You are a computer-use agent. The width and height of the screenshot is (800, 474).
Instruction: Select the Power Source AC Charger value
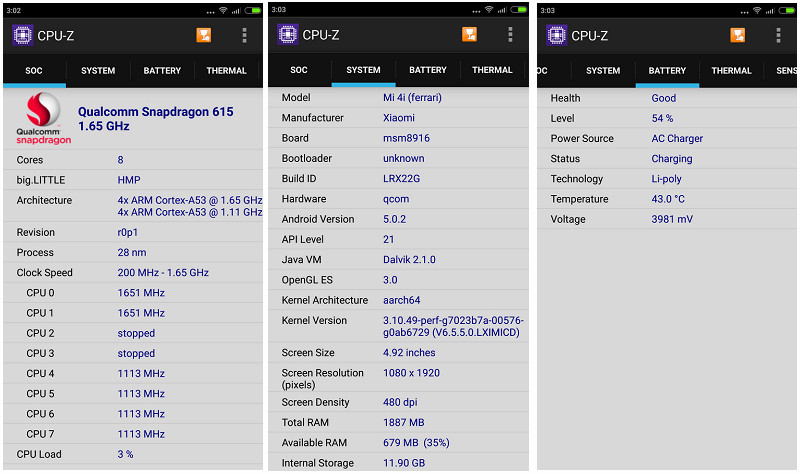pos(677,138)
